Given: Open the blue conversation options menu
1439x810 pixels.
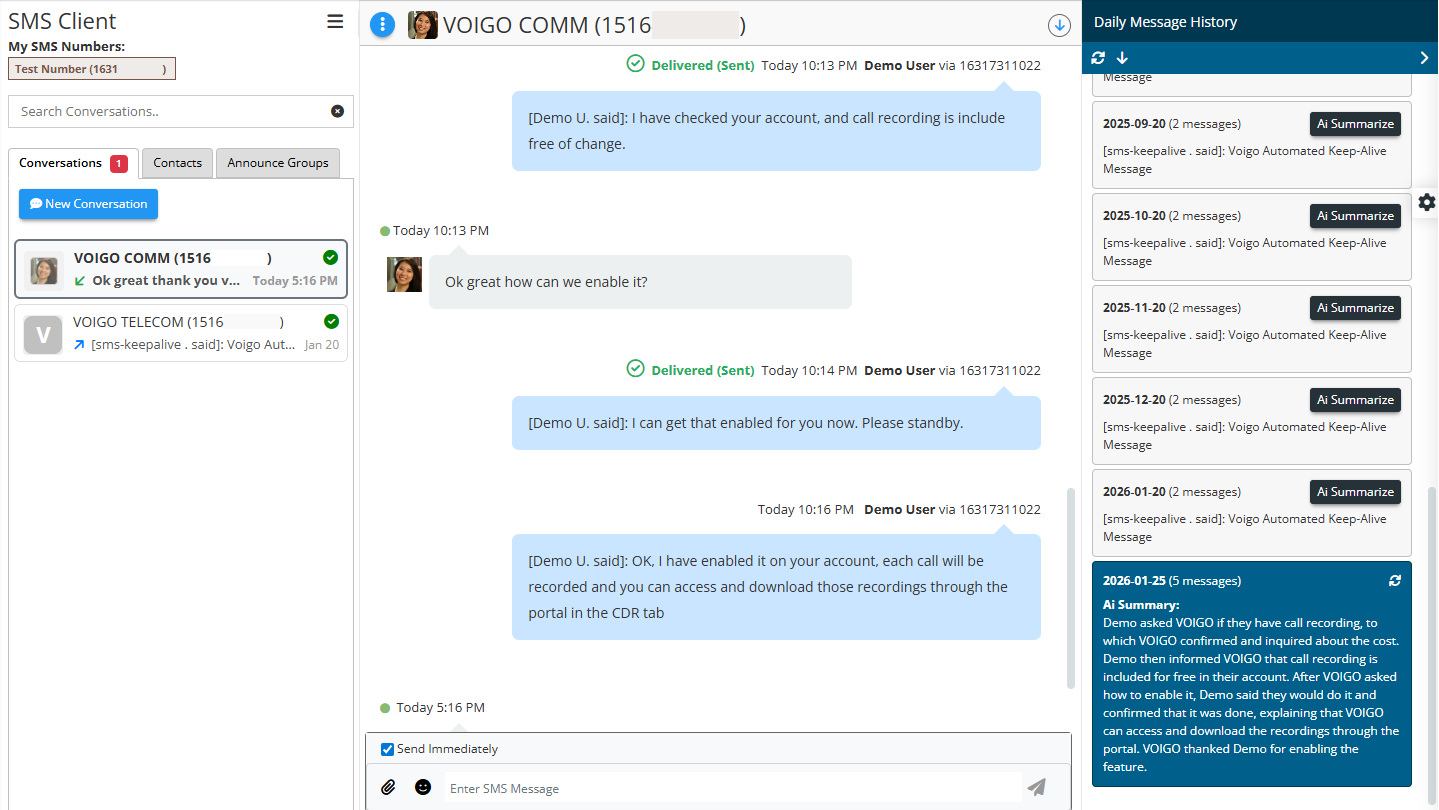Looking at the screenshot, I should [x=382, y=24].
